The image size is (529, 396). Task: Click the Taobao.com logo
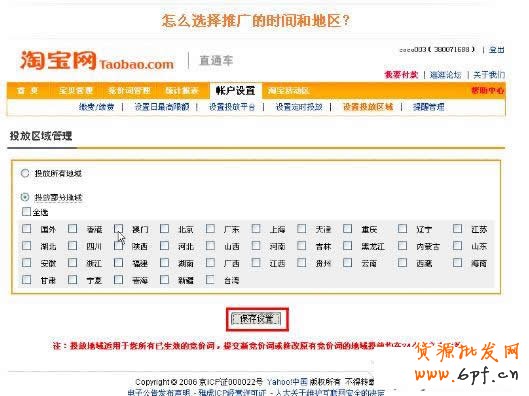(97, 61)
